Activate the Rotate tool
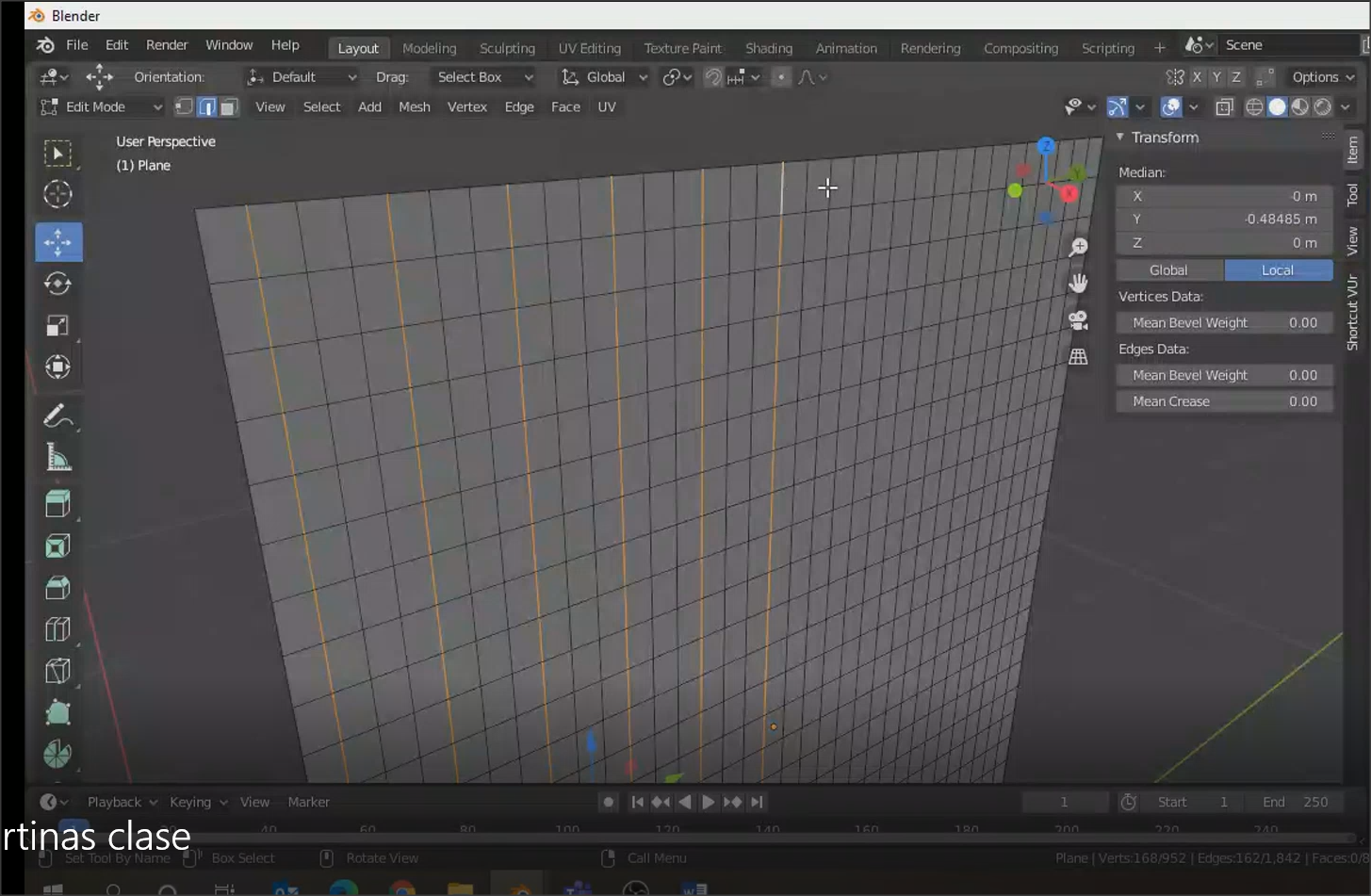The width and height of the screenshot is (1371, 896). 57,284
